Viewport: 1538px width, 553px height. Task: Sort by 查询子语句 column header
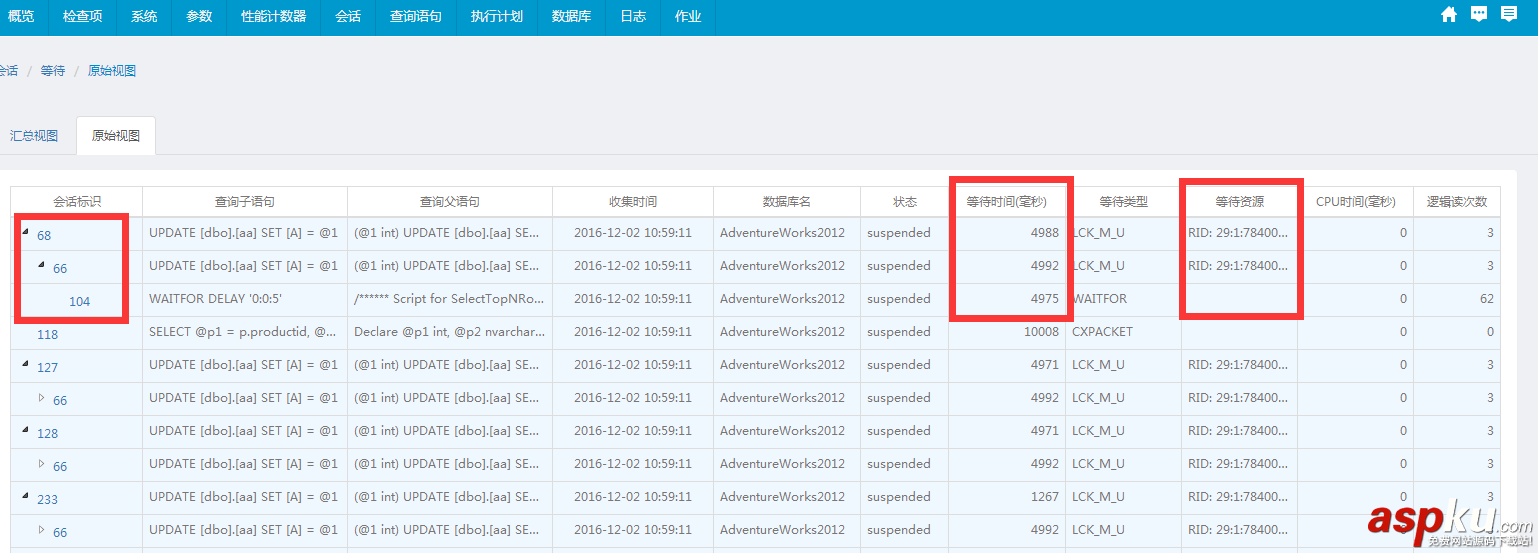click(245, 201)
